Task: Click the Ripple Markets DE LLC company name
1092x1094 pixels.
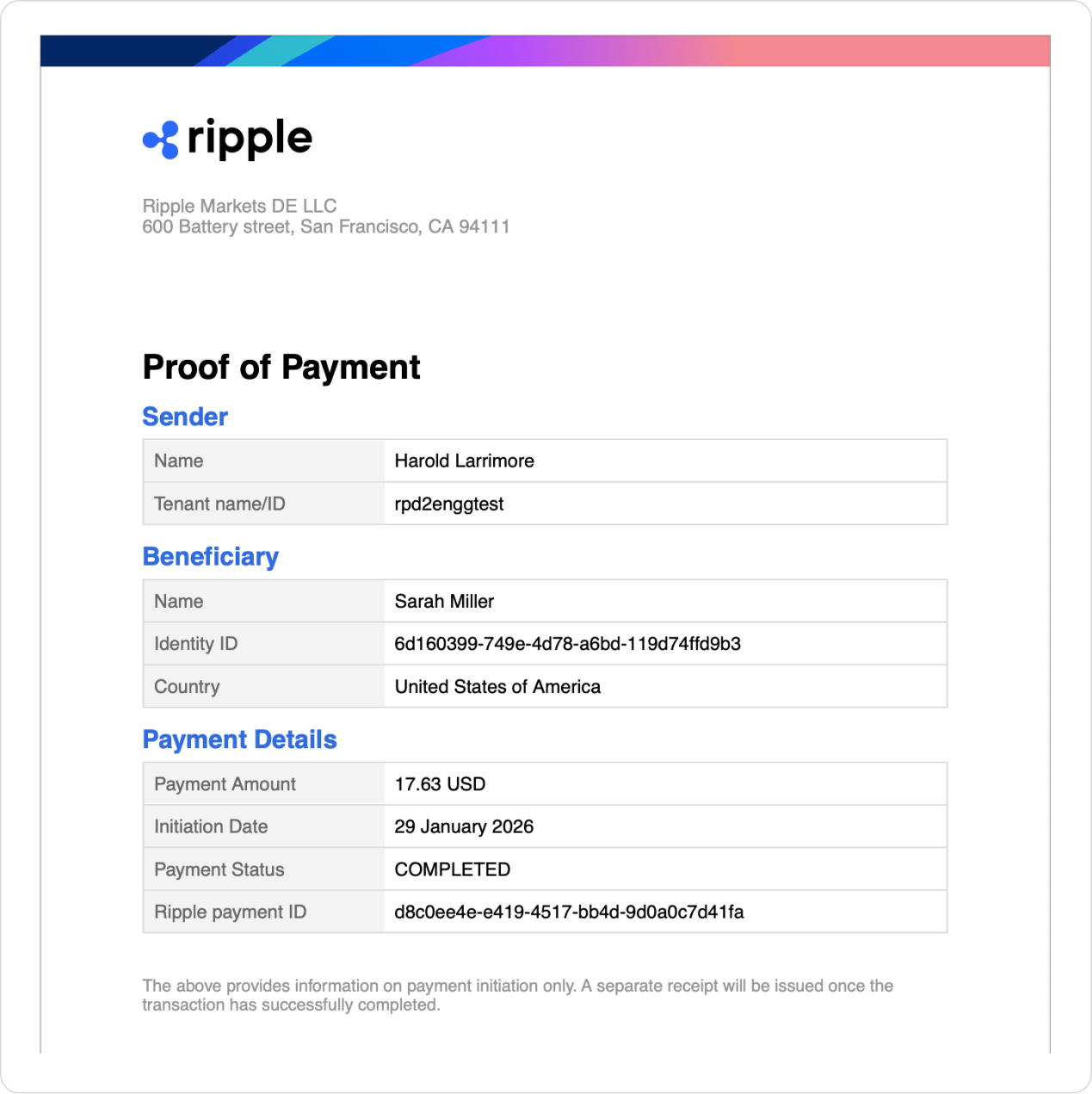Action: [239, 207]
